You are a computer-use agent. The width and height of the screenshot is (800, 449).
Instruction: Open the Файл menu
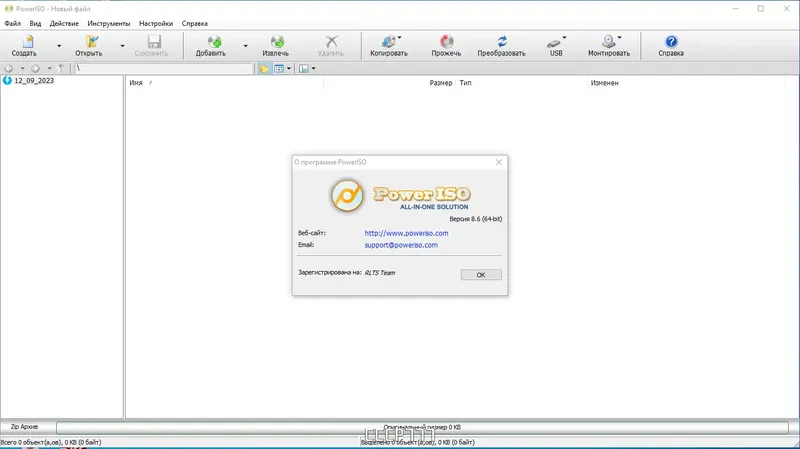[13, 23]
